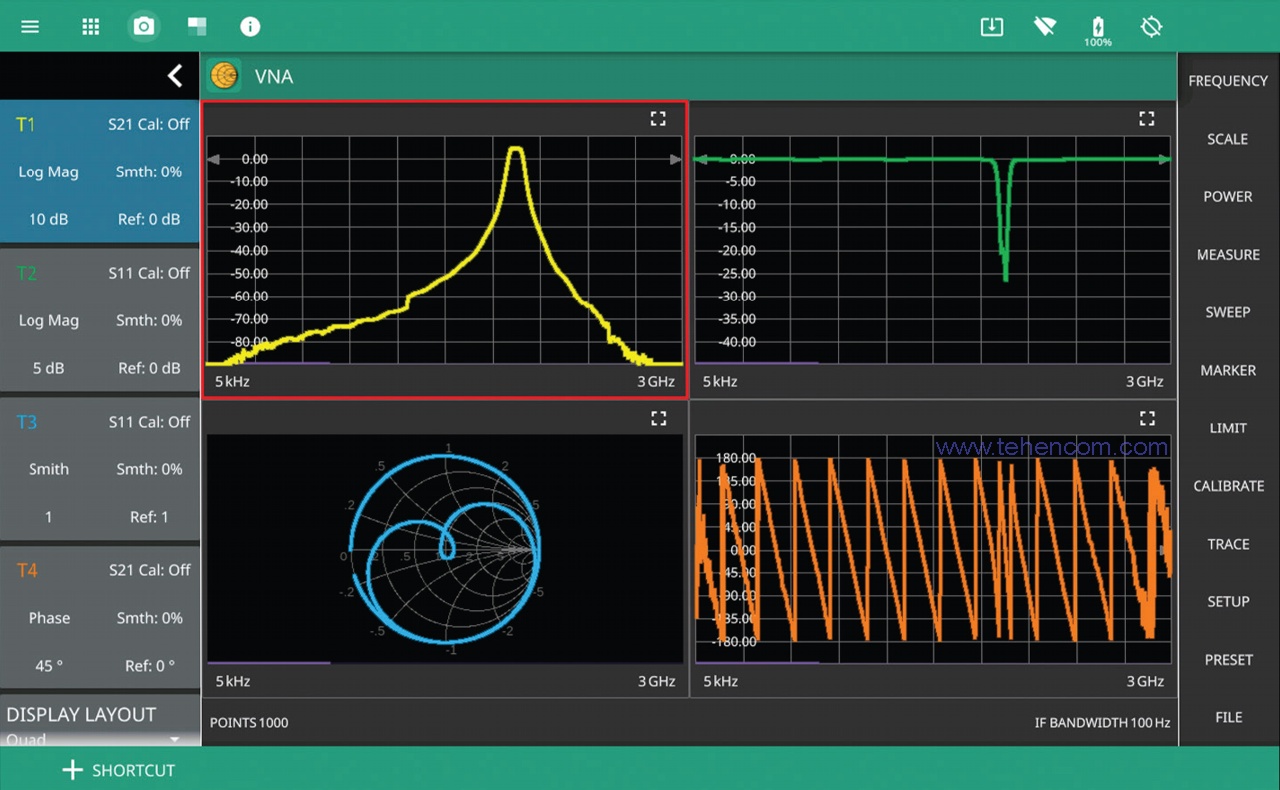Click T1 Log Mag format
Image resolution: width=1280 pixels, height=790 pixels.
click(x=48, y=172)
